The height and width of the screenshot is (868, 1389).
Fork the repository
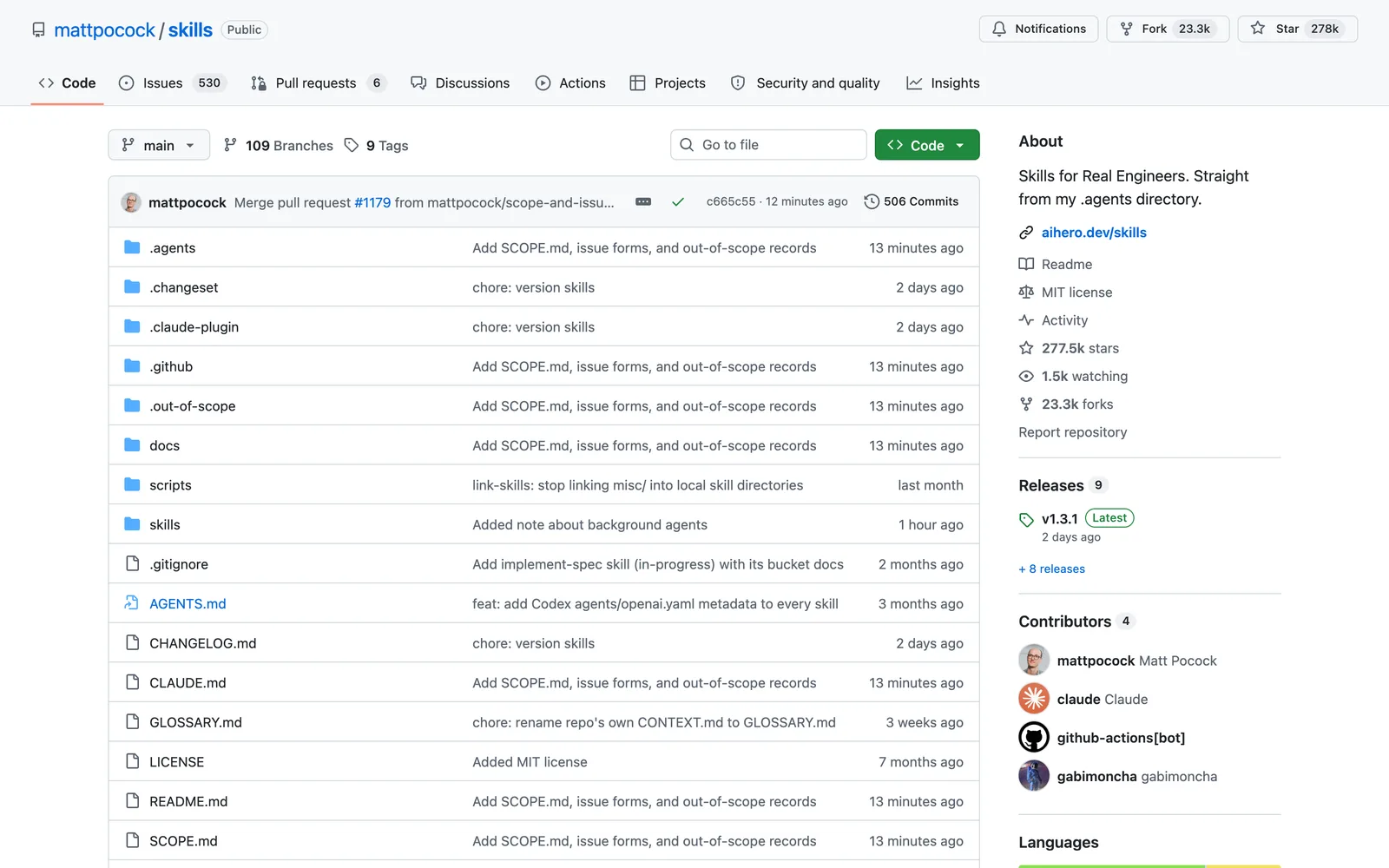1168,29
